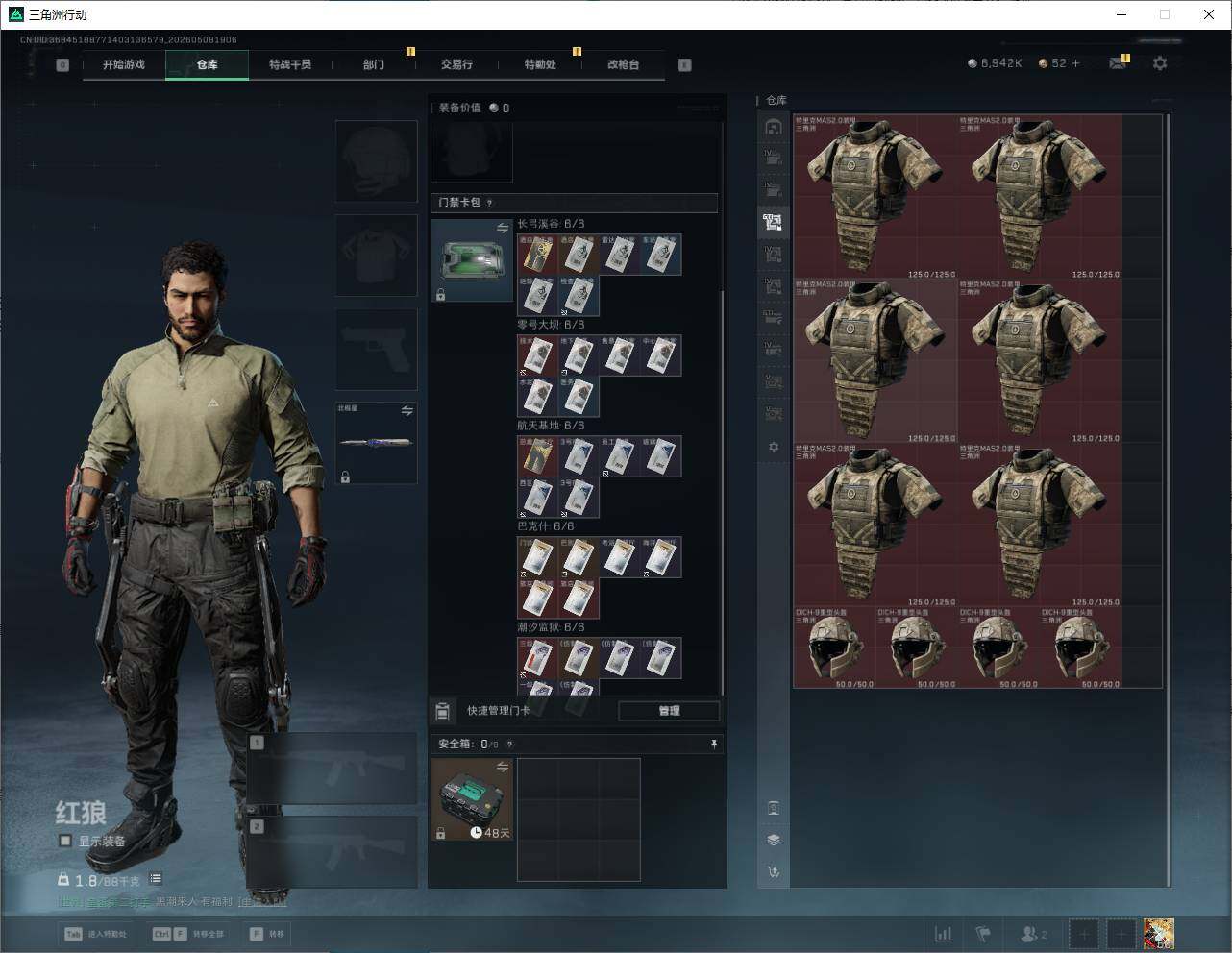The height and width of the screenshot is (953, 1232).
Task: Click the 长弓溪谷 6/6 keycard label
Action: (551, 224)
